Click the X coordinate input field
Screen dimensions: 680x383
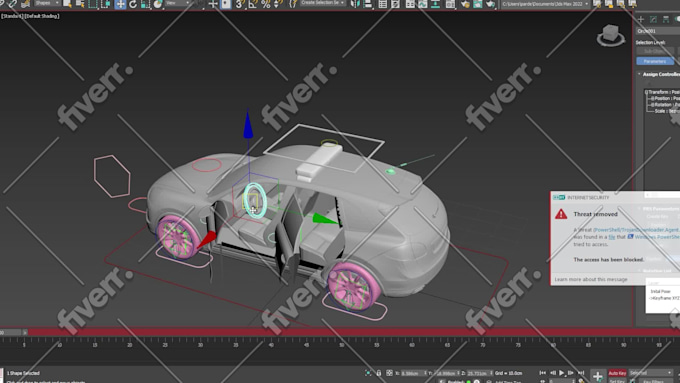(413, 373)
